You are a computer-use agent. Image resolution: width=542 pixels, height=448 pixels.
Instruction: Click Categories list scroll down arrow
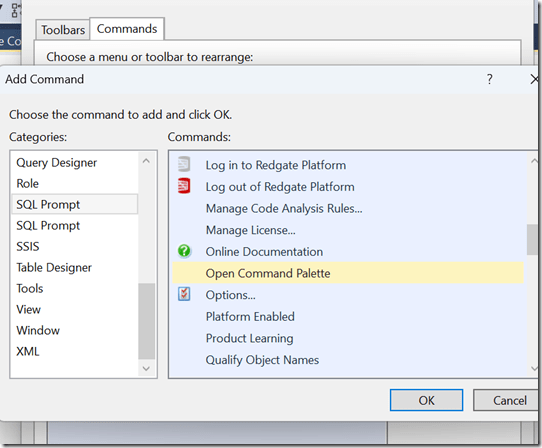click(146, 368)
